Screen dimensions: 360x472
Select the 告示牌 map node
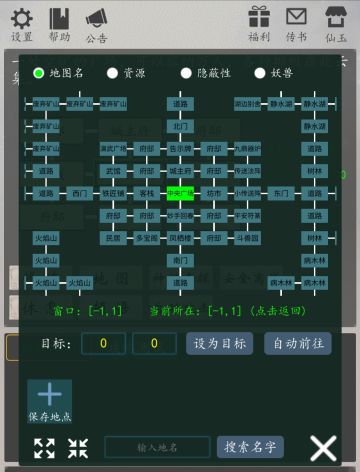[x=180, y=149]
